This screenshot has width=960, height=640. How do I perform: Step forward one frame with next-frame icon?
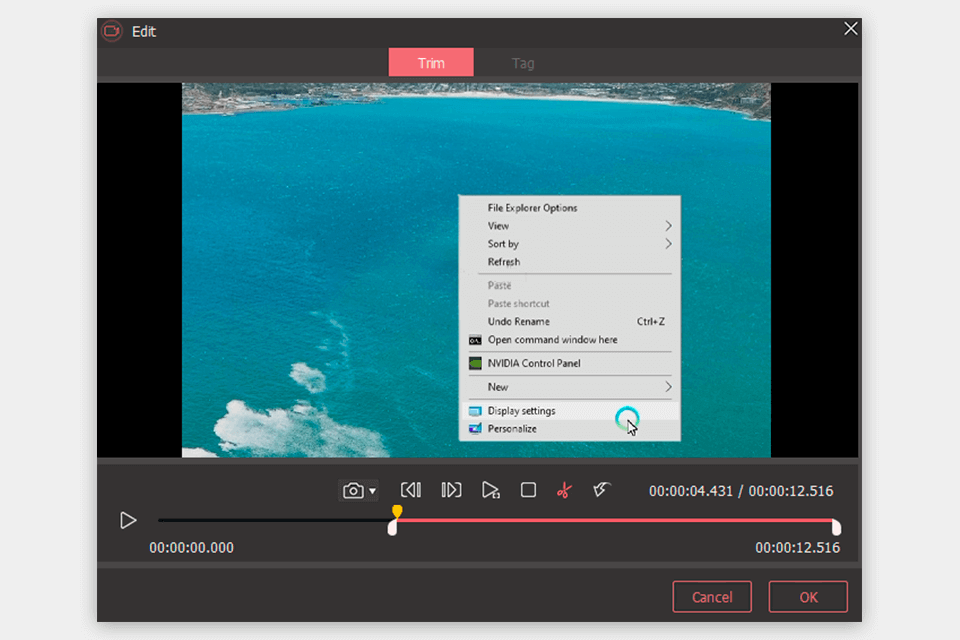coord(450,490)
